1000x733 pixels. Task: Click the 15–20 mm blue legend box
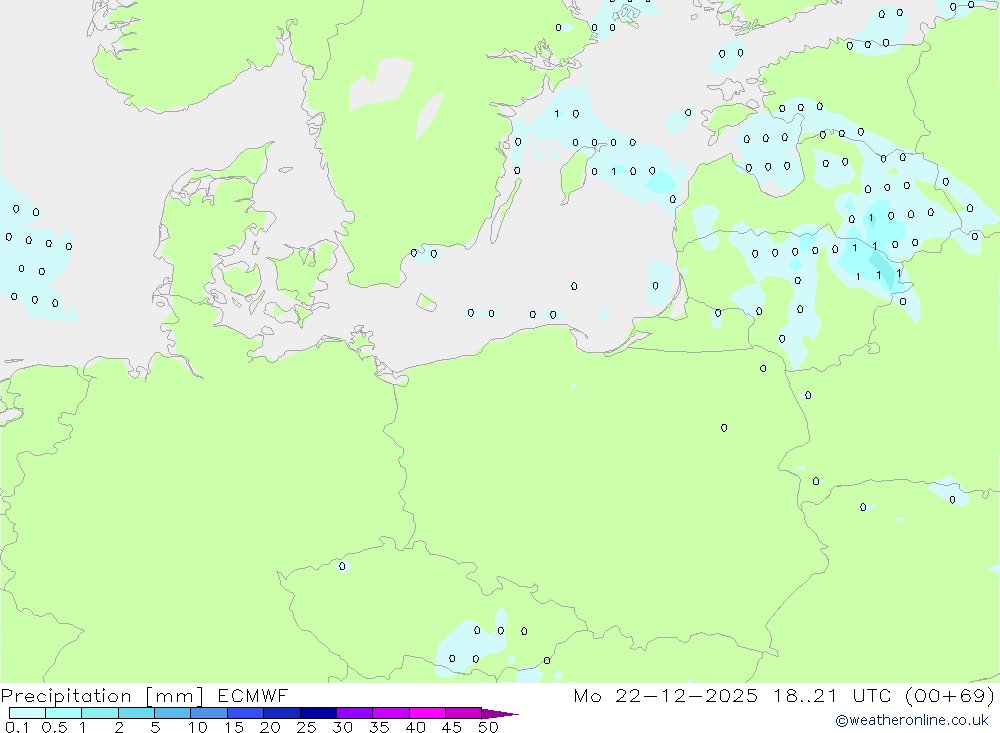246,713
